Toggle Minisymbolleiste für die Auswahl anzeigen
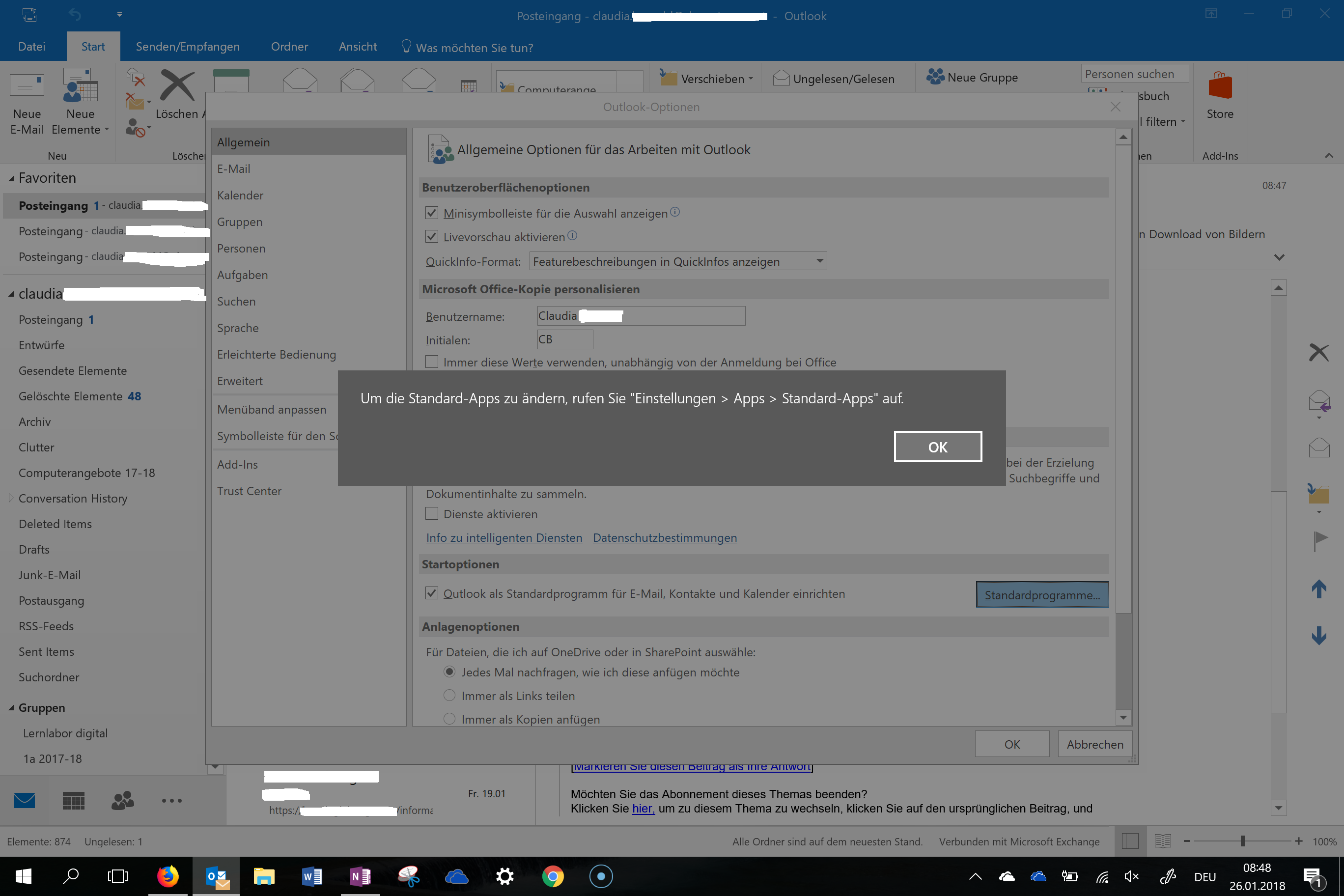The image size is (1344, 896). click(x=432, y=213)
